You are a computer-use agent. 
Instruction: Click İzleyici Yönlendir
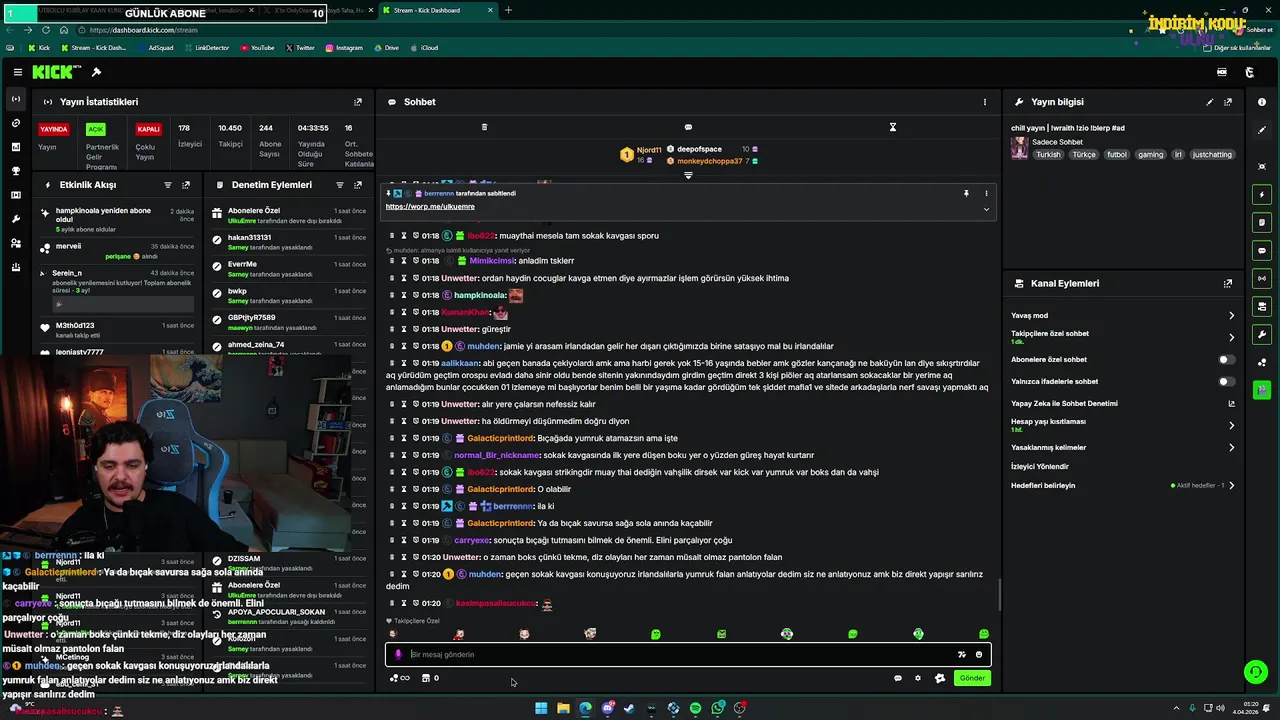[1040, 466]
